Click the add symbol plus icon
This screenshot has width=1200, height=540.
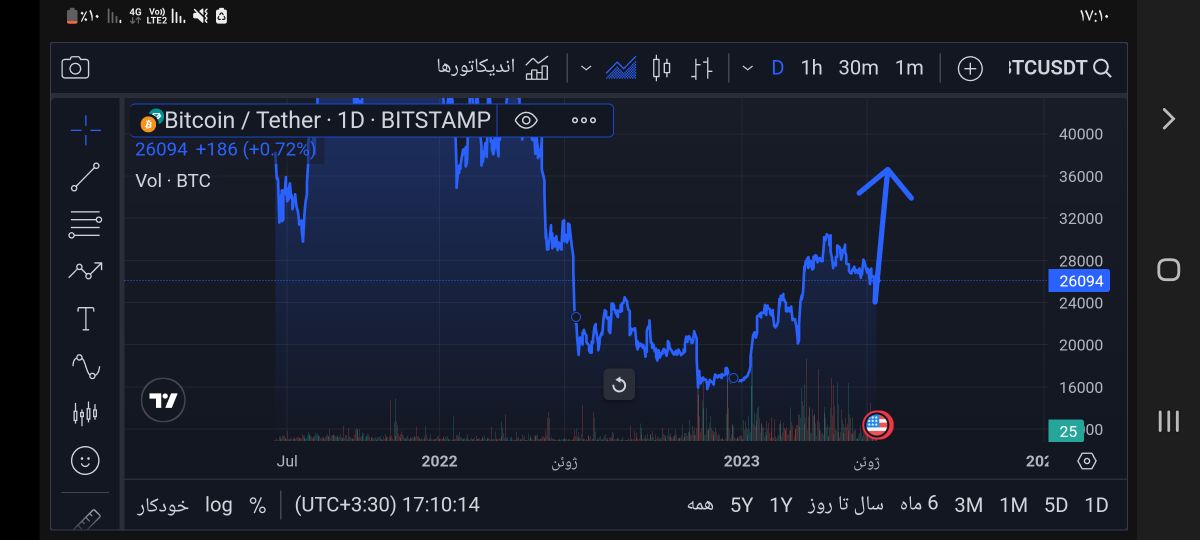point(970,68)
